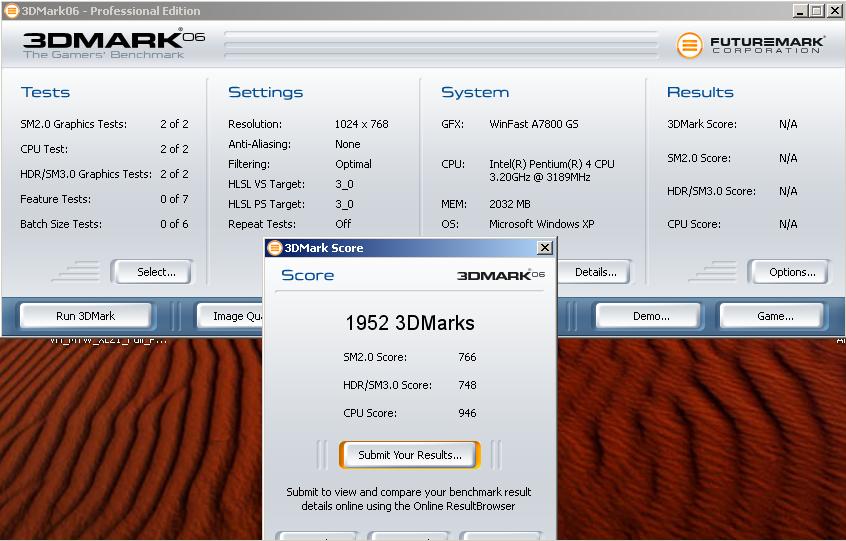Open the Image Quality button

pyautogui.click(x=231, y=316)
